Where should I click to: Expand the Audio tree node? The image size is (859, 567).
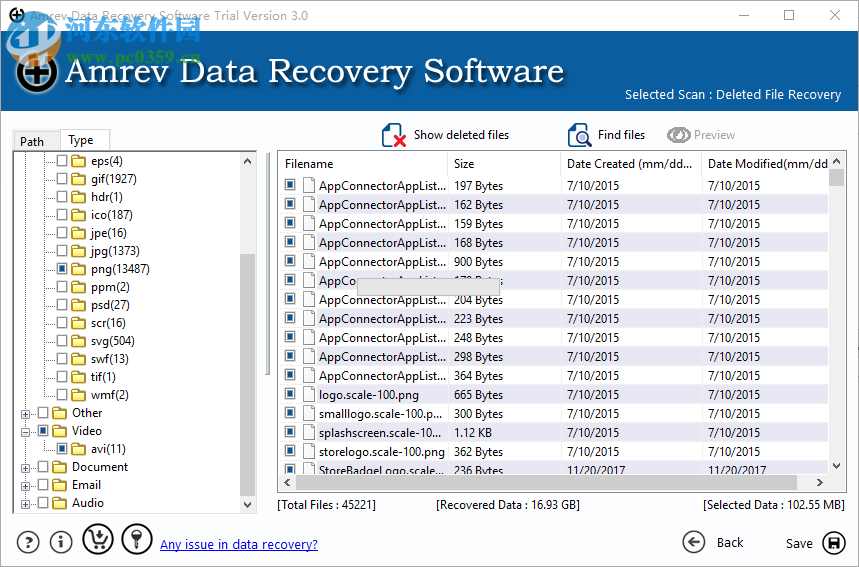point(25,505)
